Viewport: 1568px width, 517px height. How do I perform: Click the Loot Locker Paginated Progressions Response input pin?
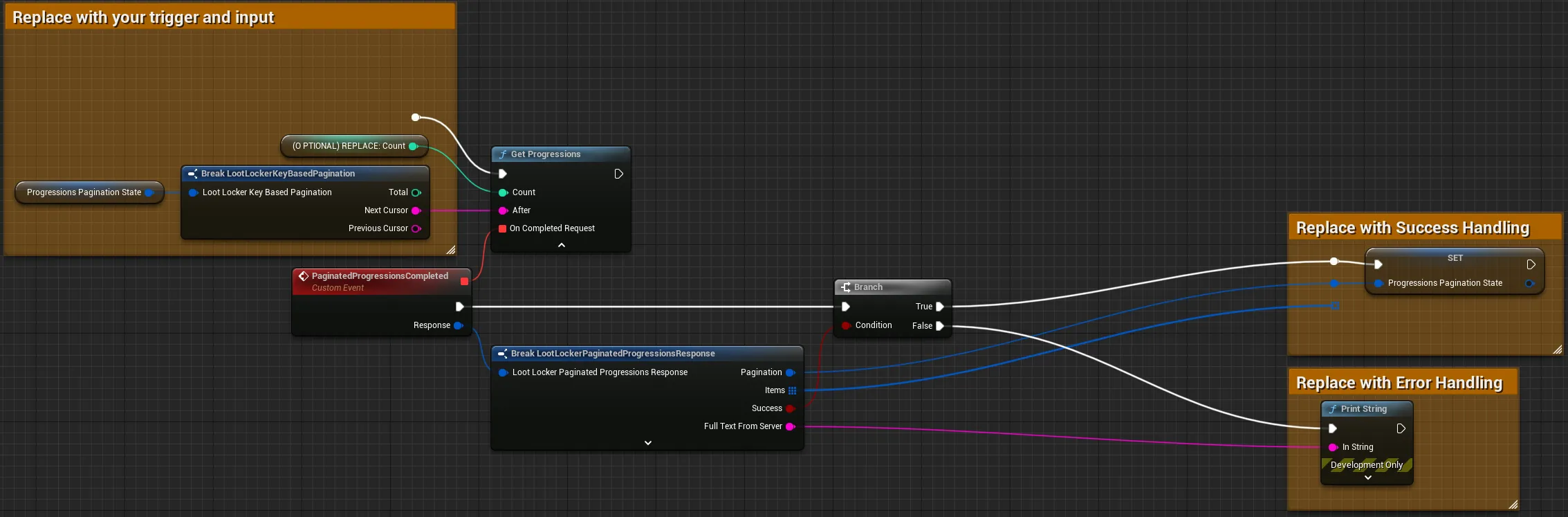click(x=503, y=372)
